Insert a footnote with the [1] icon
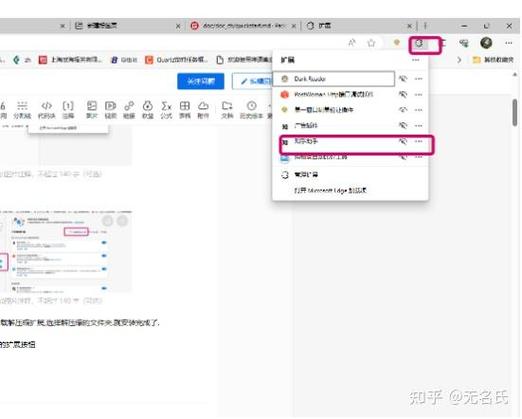 [68, 110]
